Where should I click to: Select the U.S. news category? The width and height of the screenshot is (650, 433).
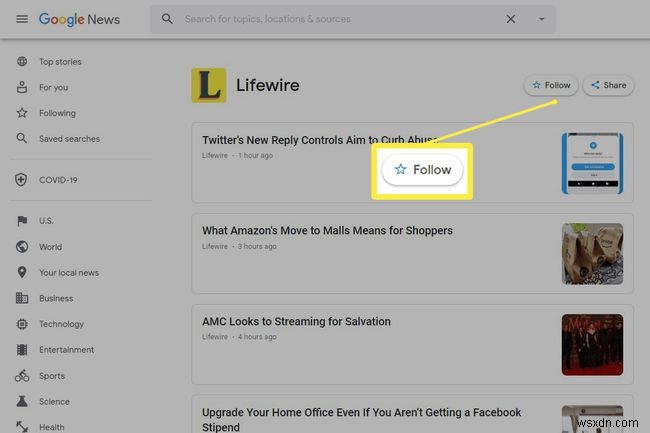(x=46, y=221)
